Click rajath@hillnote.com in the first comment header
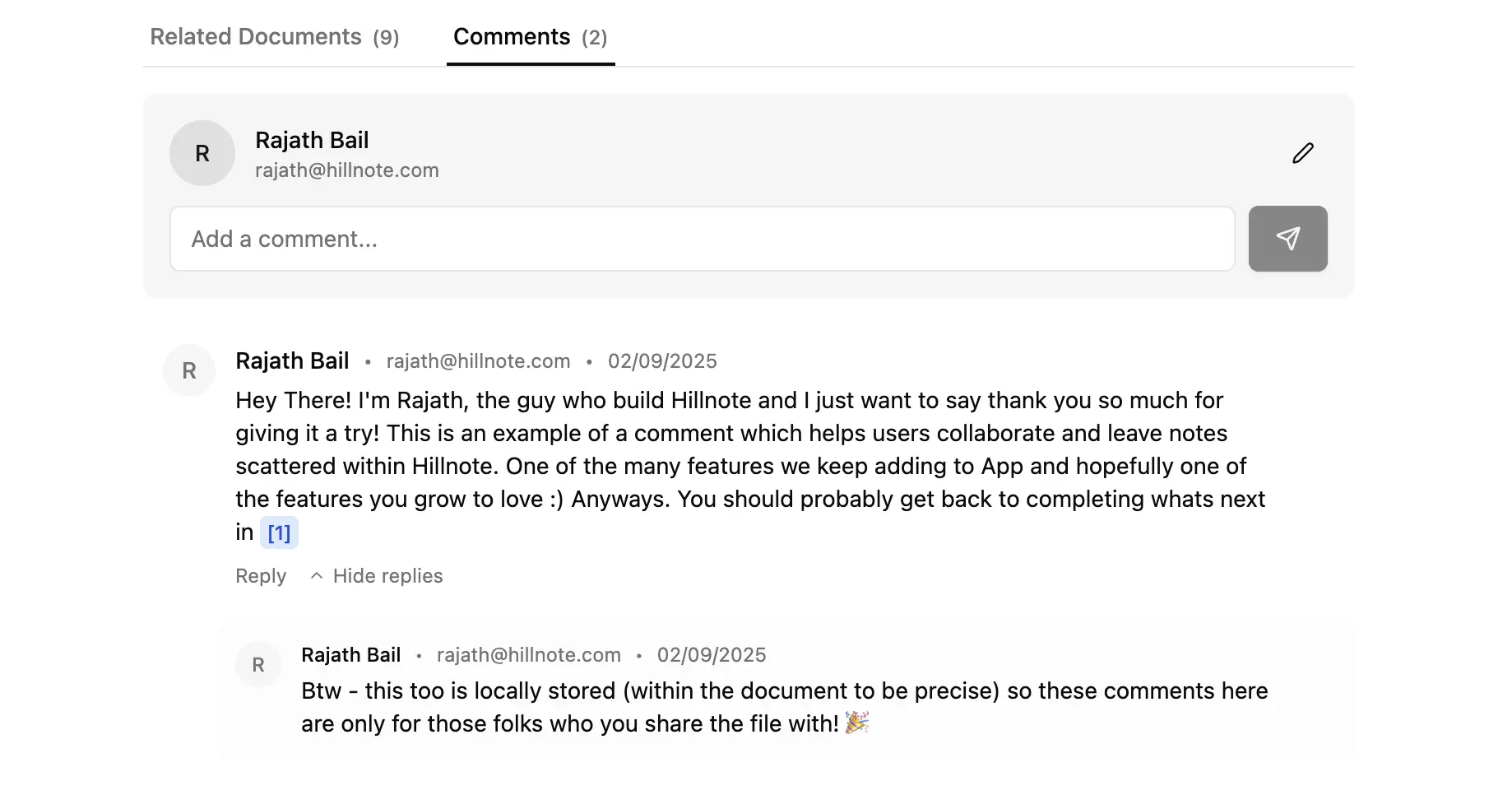Viewport: 1512px width, 795px height. click(x=478, y=361)
